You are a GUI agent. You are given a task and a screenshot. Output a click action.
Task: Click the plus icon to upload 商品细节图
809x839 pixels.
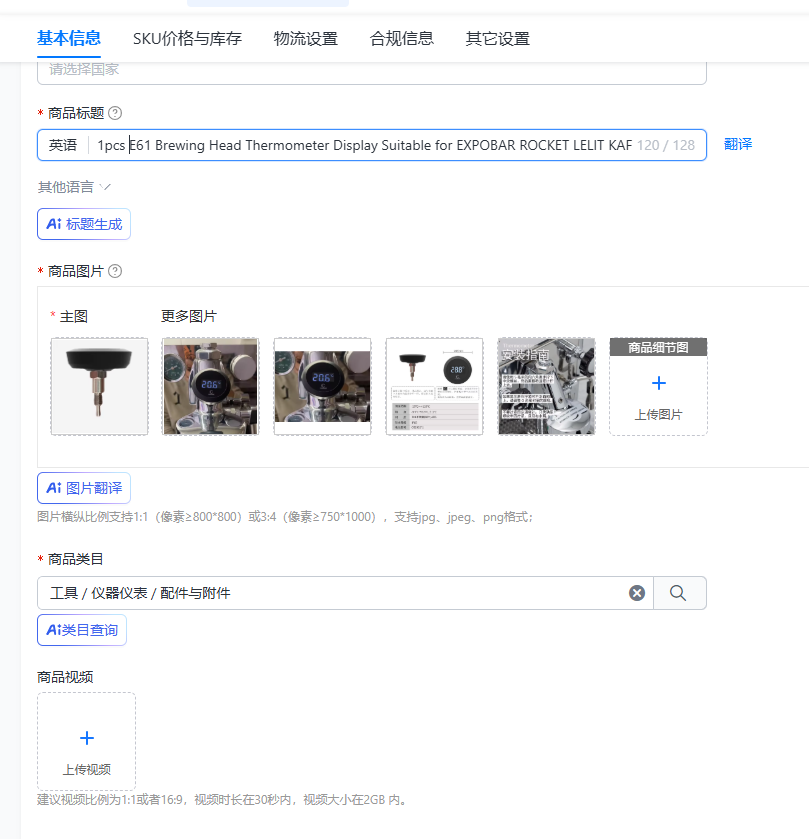click(659, 383)
